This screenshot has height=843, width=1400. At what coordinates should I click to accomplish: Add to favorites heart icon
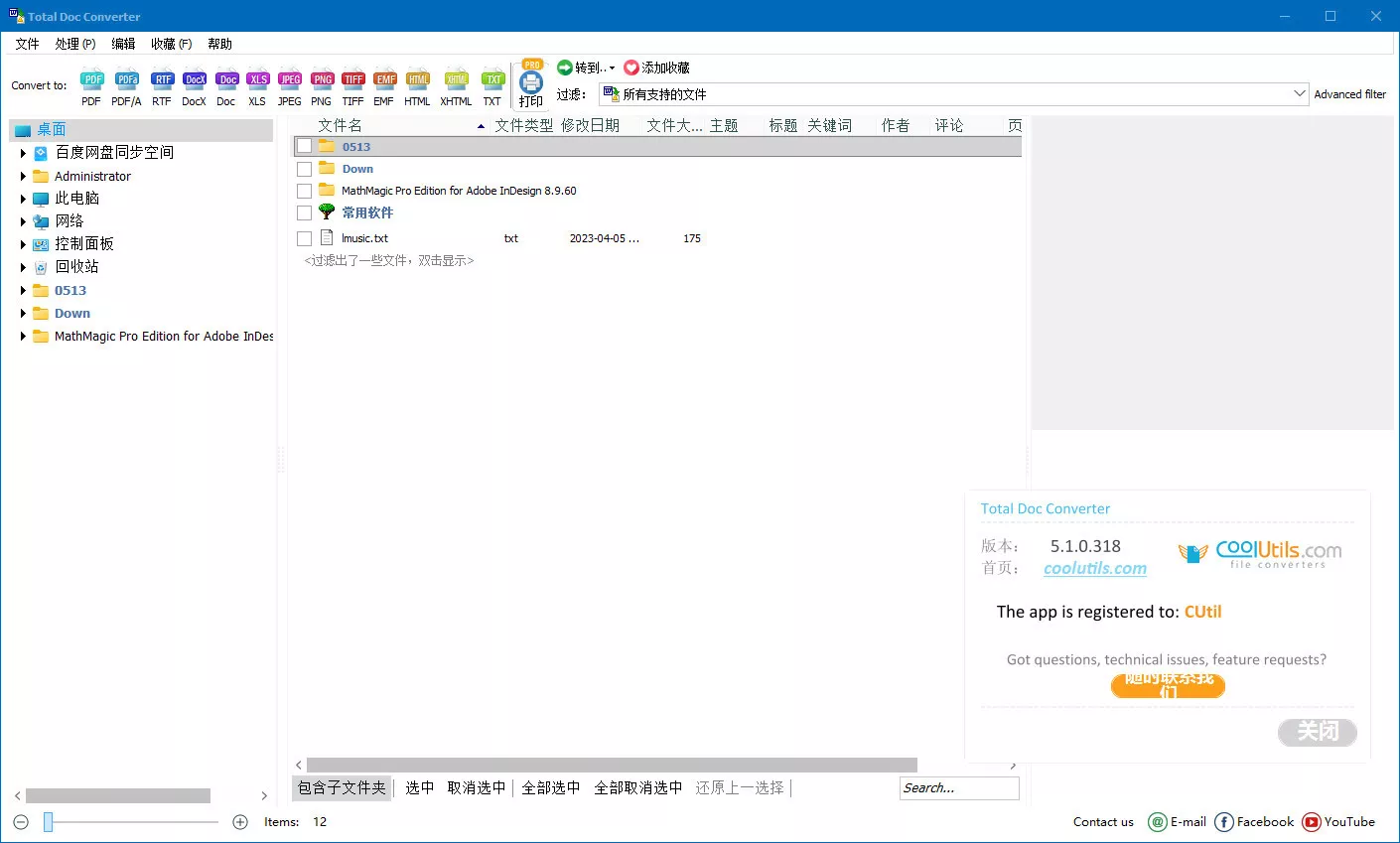[631, 68]
